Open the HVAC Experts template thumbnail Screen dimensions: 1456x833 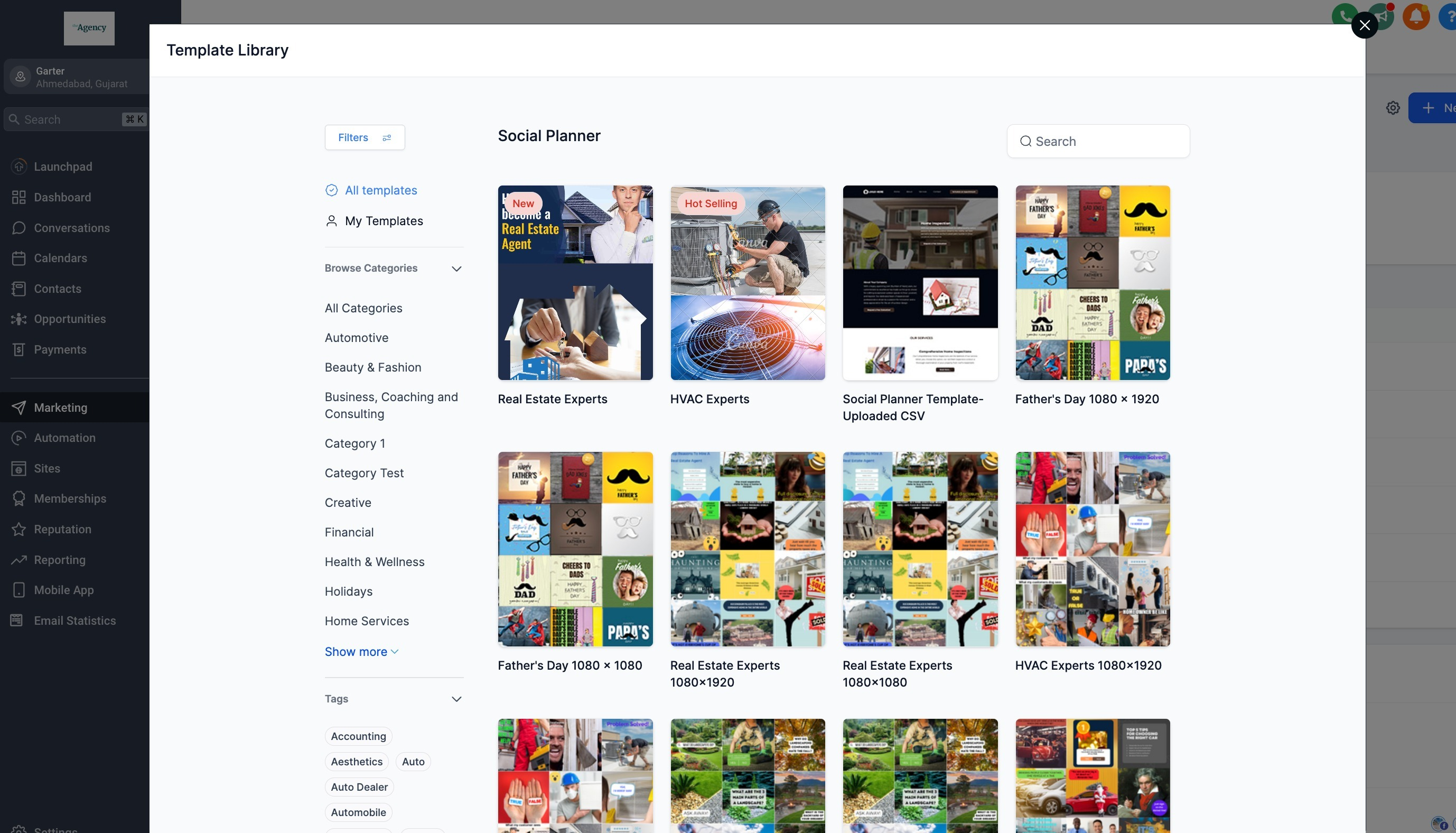click(747, 283)
